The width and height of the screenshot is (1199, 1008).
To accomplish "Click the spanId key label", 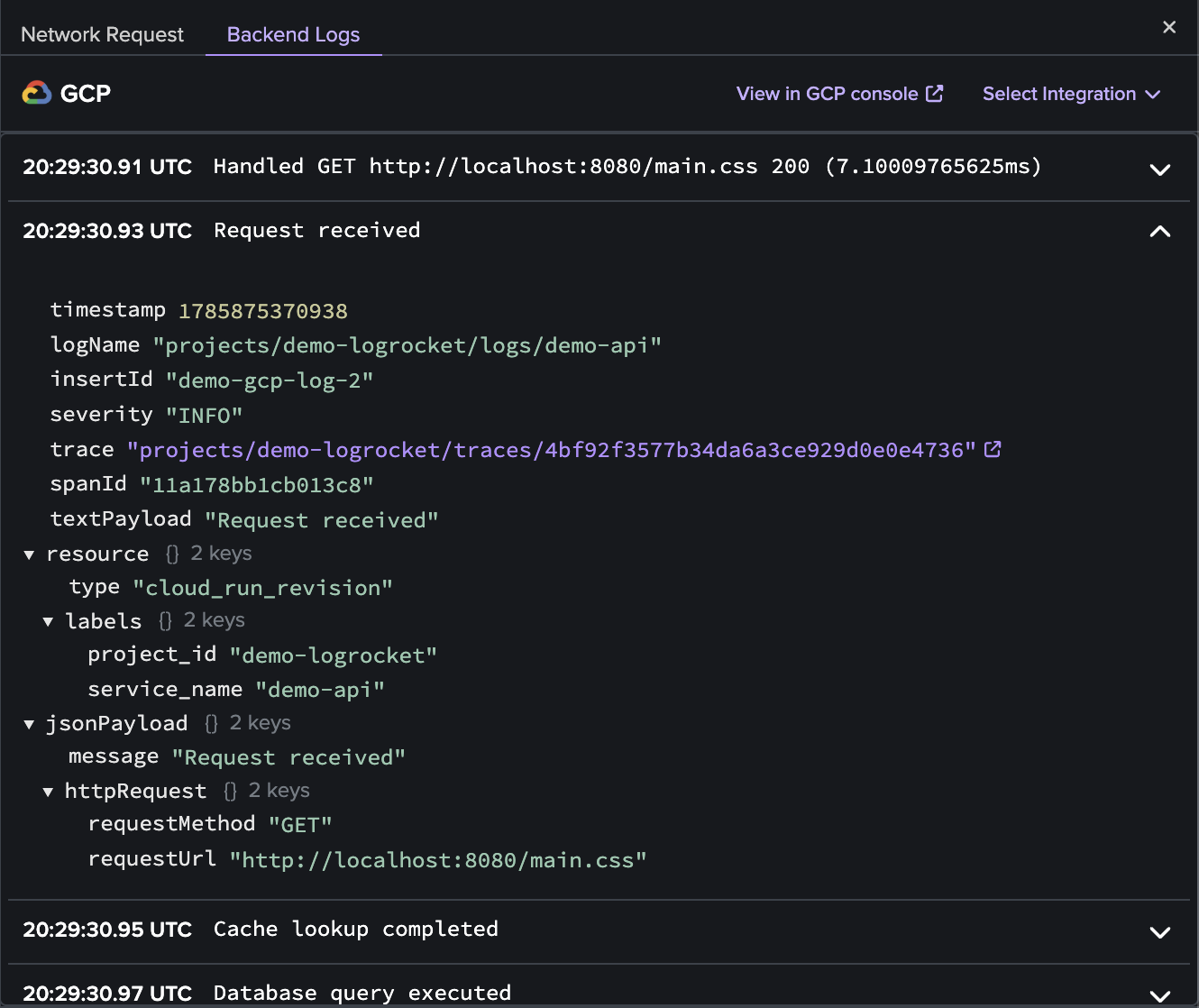I will pos(88,484).
